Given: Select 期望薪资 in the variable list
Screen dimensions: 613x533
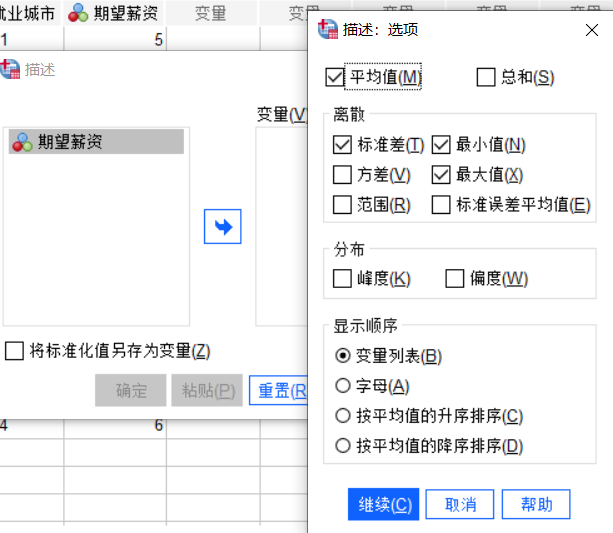Looking at the screenshot, I should tap(96, 142).
